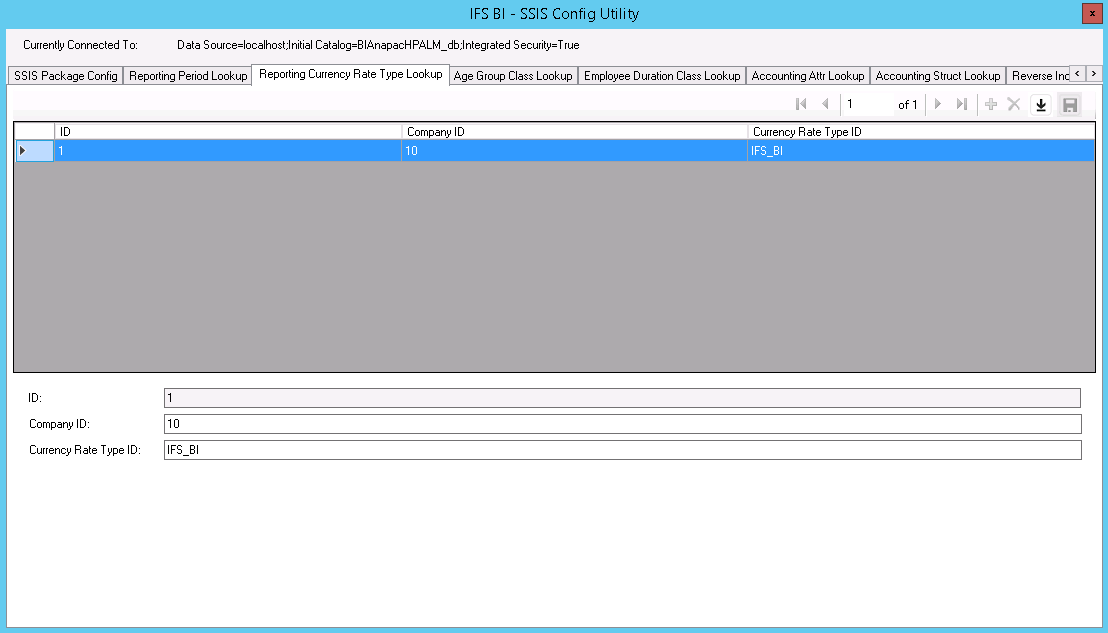The image size is (1108, 633).
Task: Click the Company ID text field
Action: point(621,424)
